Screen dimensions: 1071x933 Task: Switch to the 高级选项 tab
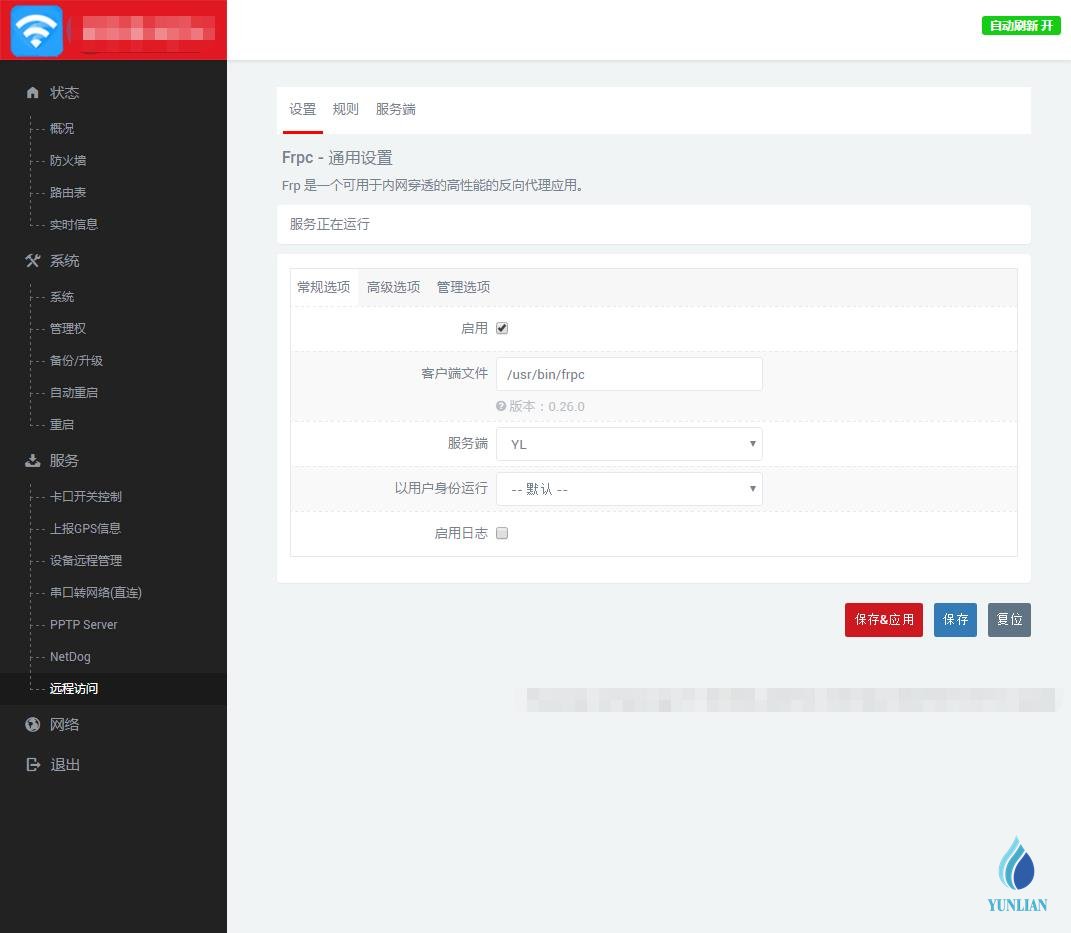(x=393, y=287)
